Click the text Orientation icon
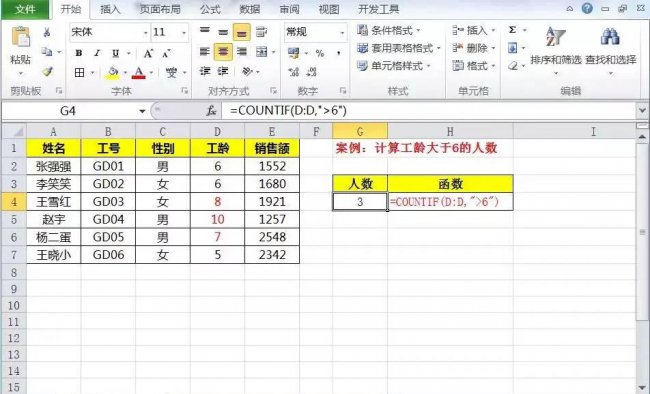 [247, 71]
